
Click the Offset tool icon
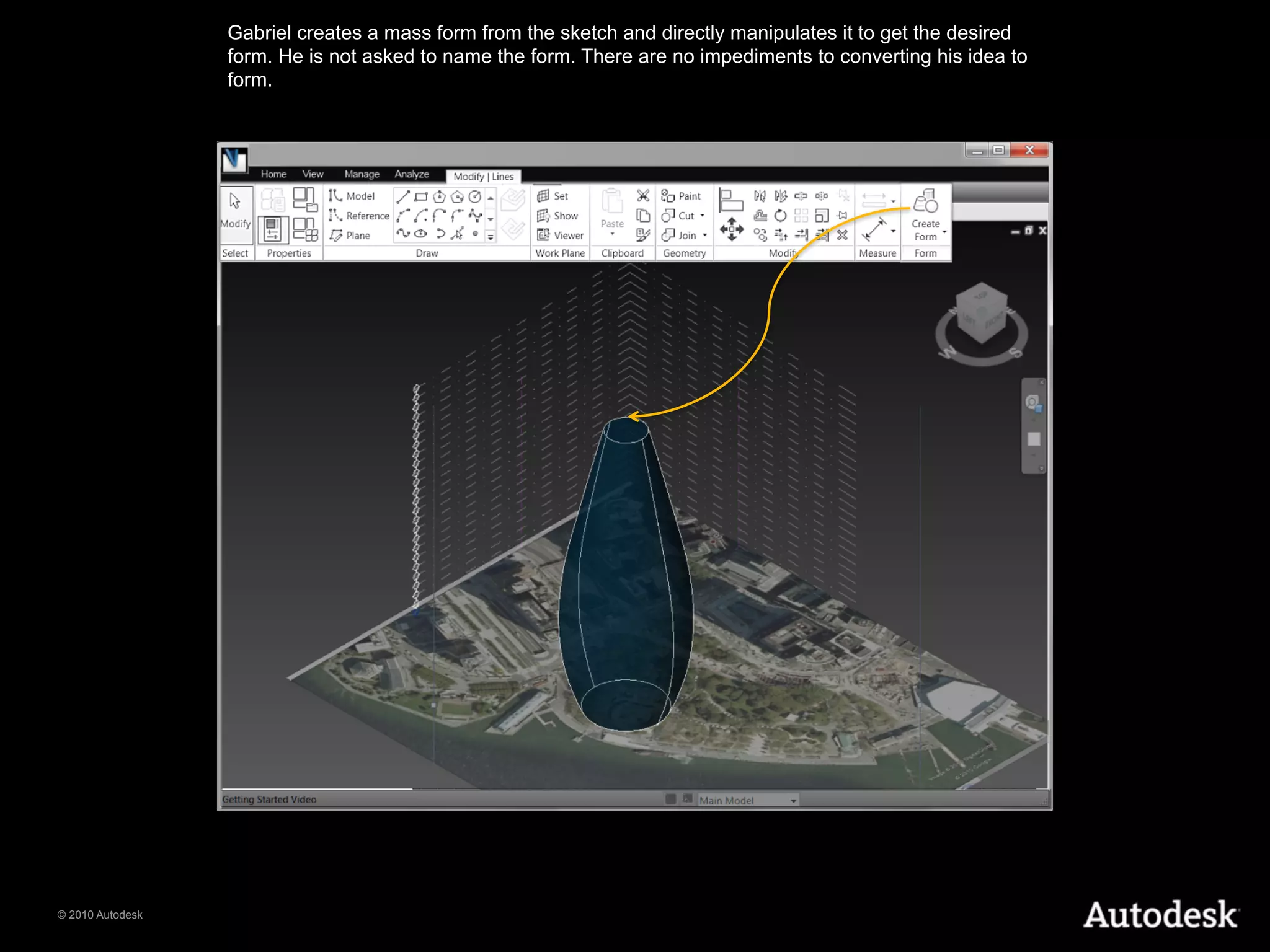click(760, 216)
